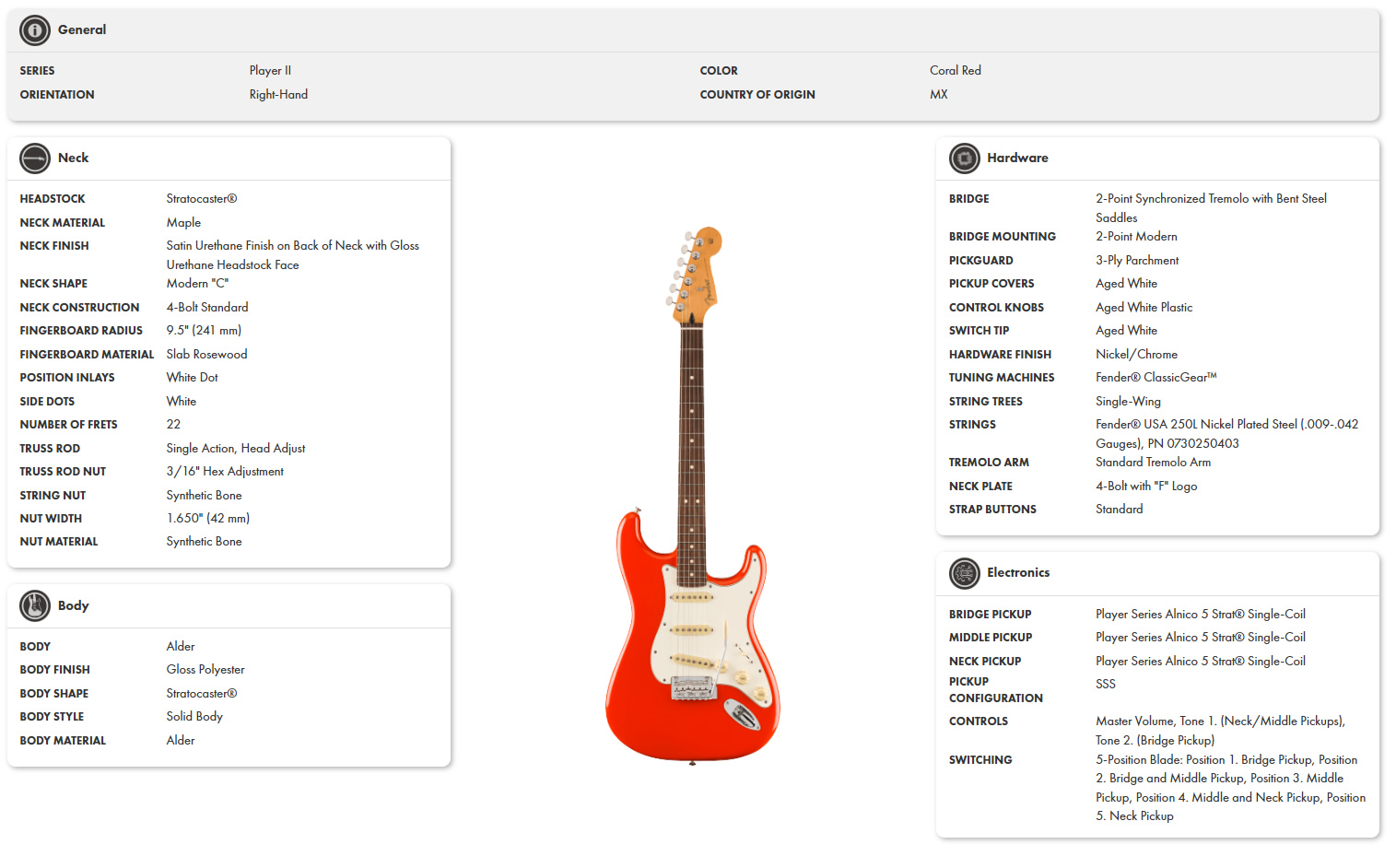
Task: Click control knobs value 'Aged White Plastic'
Action: (x=1144, y=307)
